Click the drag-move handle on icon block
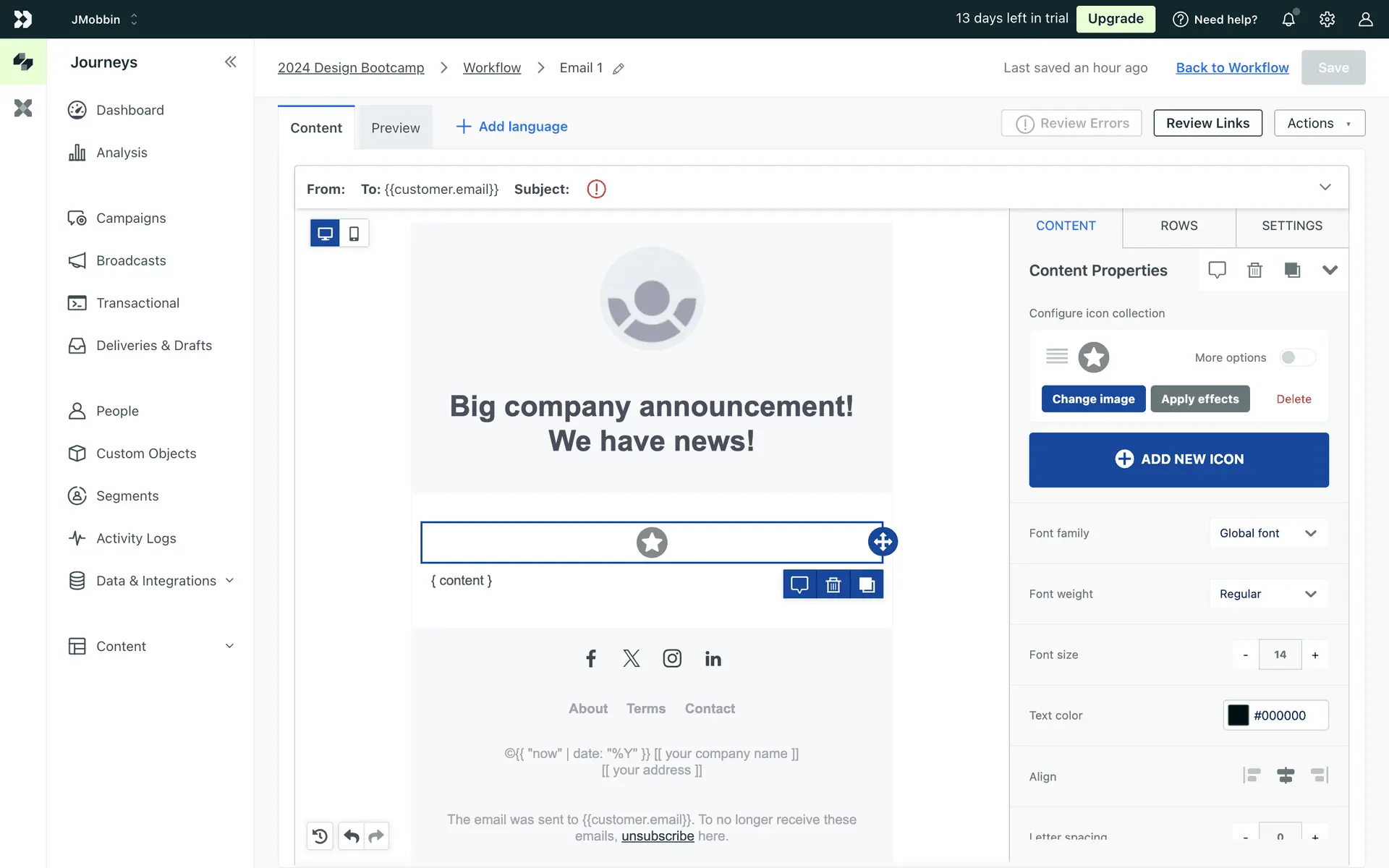 [883, 541]
